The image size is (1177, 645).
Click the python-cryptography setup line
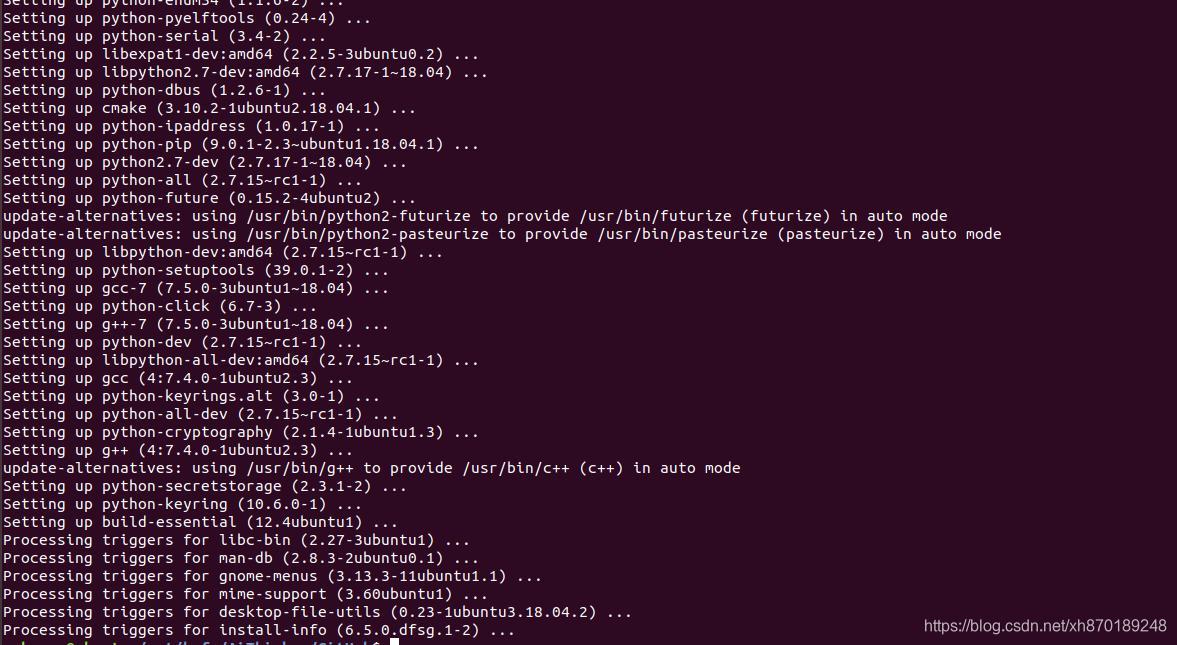[241, 433]
